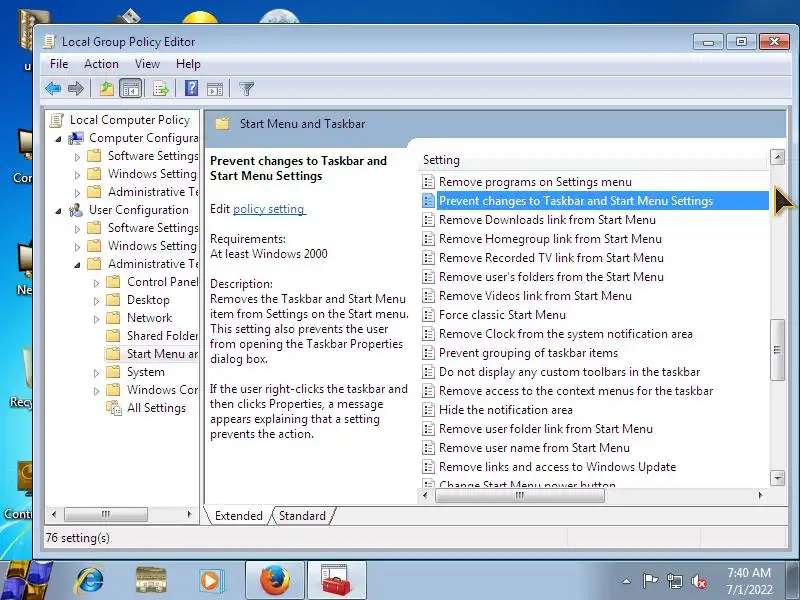Click settings list scroll down arrow
800x600 pixels.
(x=778, y=478)
